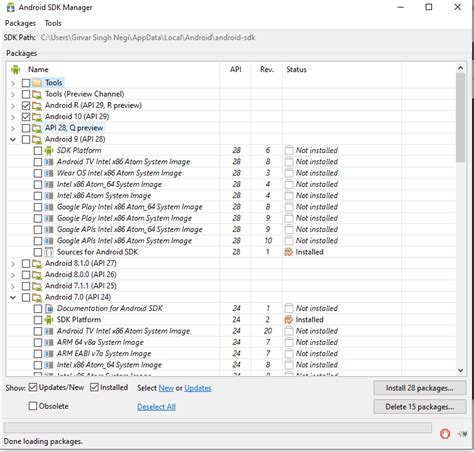The height and width of the screenshot is (452, 474).
Task: Expand the Android 8.1.0 (API 27) node
Action: coord(13,264)
